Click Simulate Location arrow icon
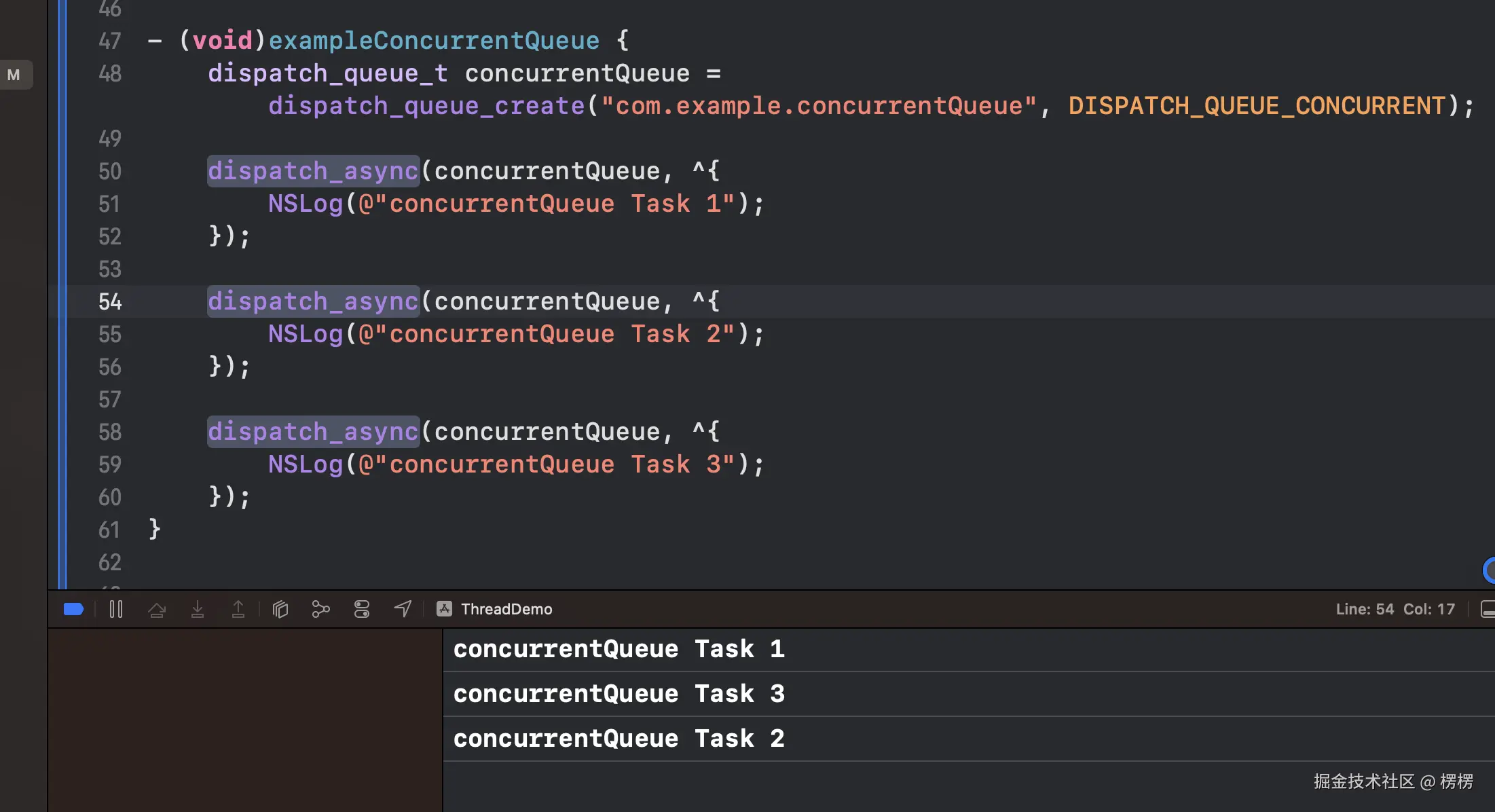 [403, 609]
